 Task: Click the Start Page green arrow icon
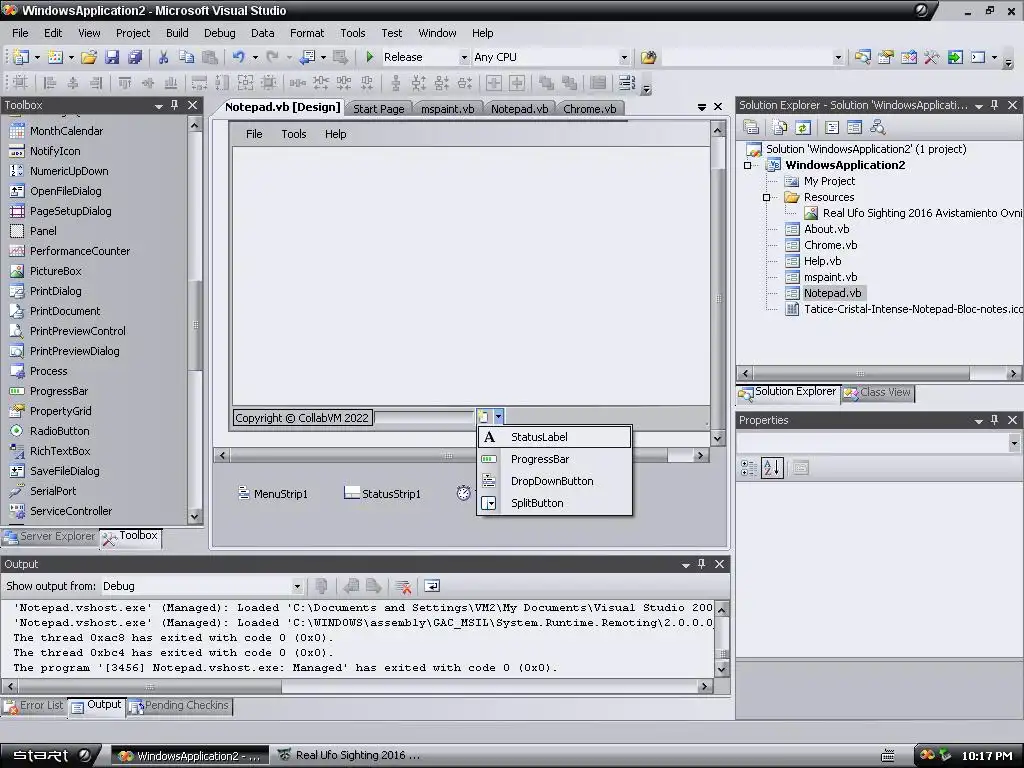955,57
